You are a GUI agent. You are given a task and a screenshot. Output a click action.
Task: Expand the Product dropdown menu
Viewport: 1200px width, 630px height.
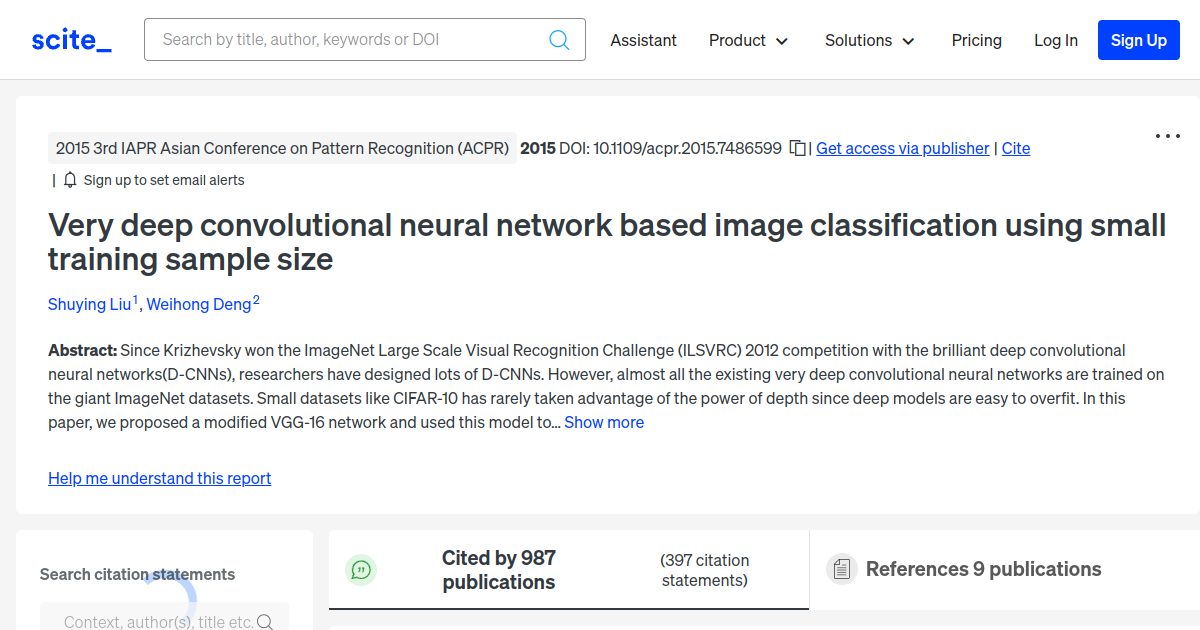(748, 40)
